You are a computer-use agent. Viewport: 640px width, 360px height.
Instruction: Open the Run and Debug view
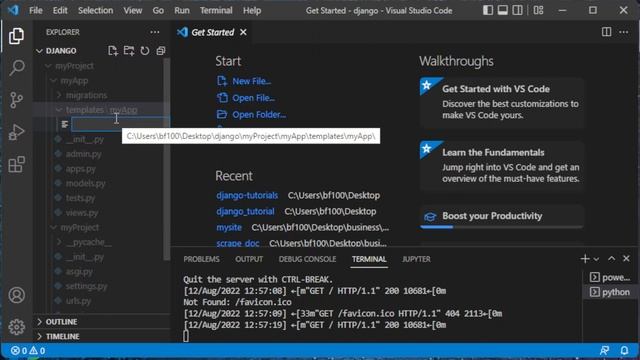[16, 132]
